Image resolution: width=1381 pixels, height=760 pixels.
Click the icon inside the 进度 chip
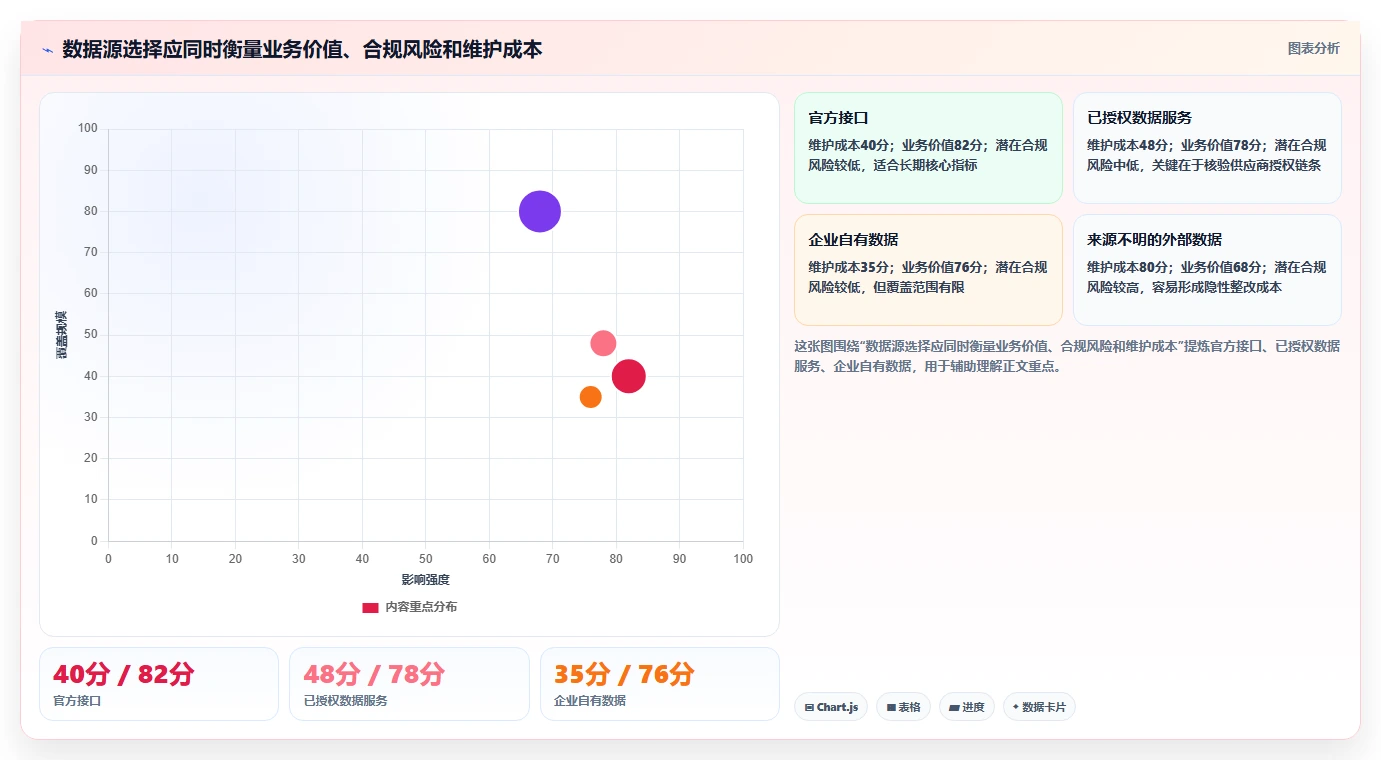pos(954,708)
